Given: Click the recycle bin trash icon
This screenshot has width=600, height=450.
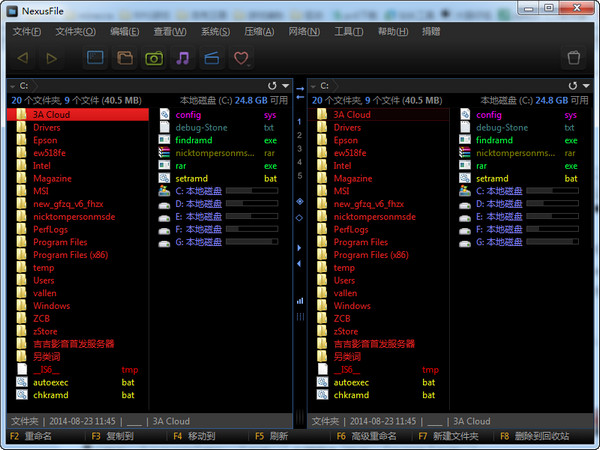Looking at the screenshot, I should pyautogui.click(x=573, y=59).
